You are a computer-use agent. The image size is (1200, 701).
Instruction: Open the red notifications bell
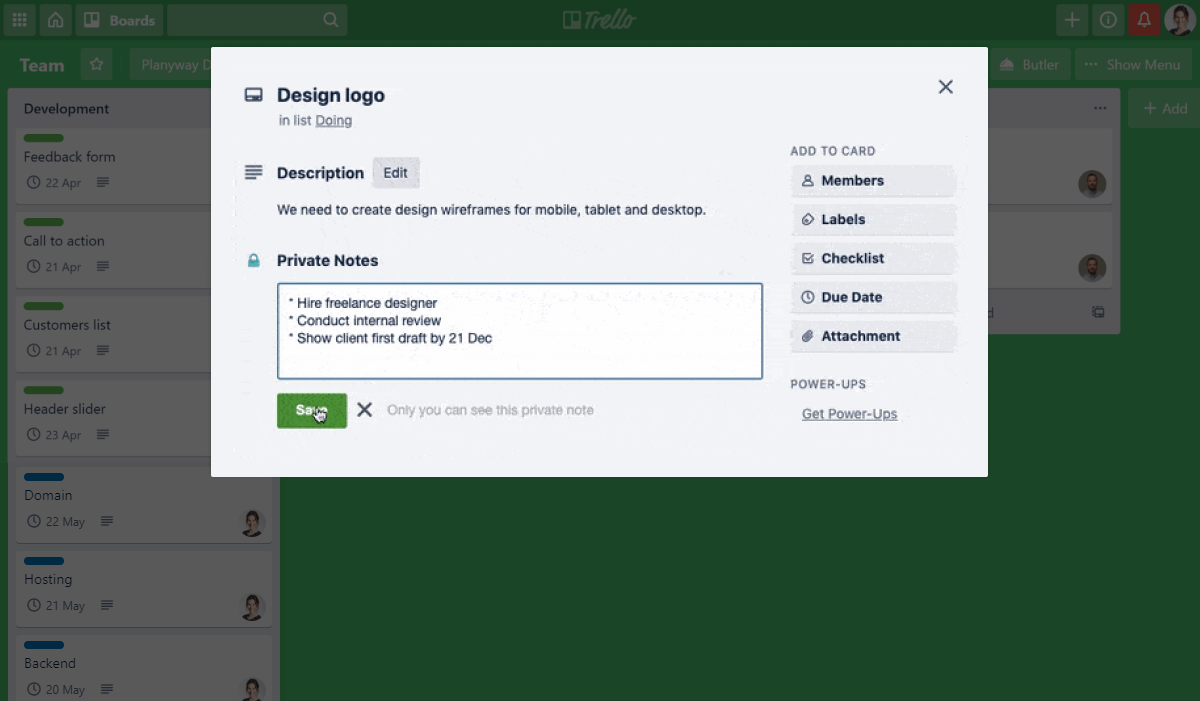(x=1144, y=20)
